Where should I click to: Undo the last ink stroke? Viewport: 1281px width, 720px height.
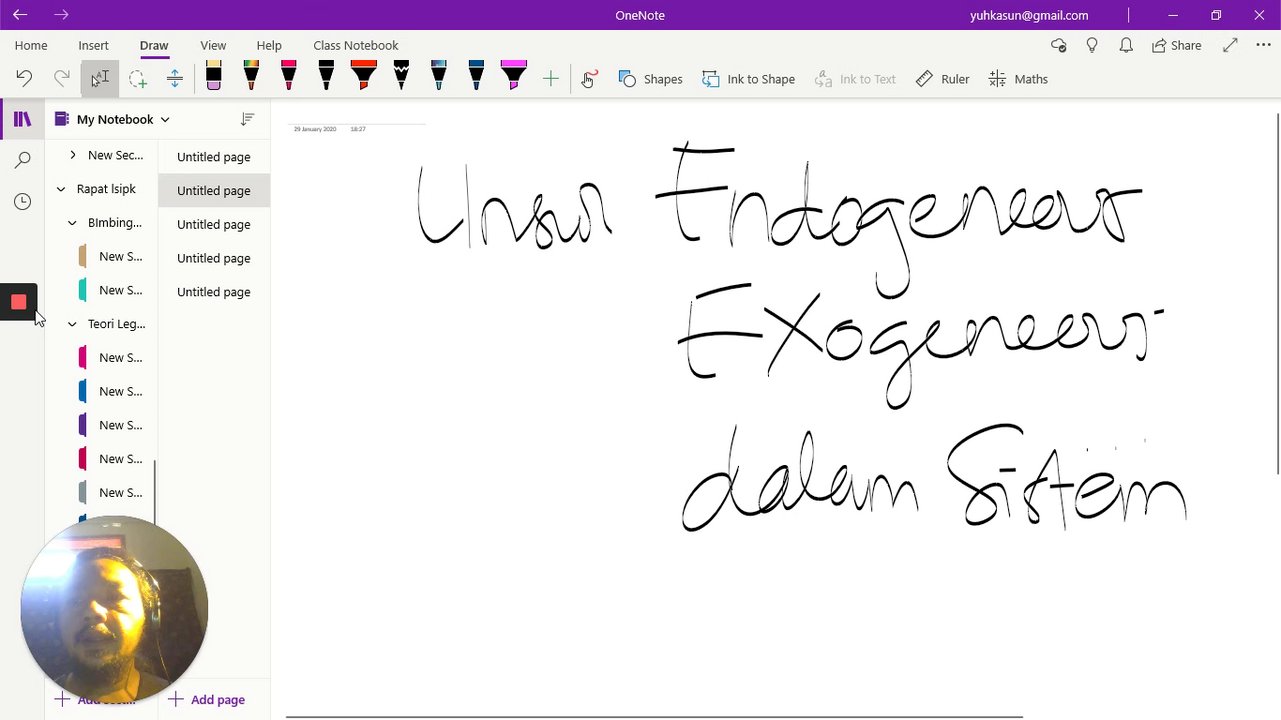click(24, 79)
